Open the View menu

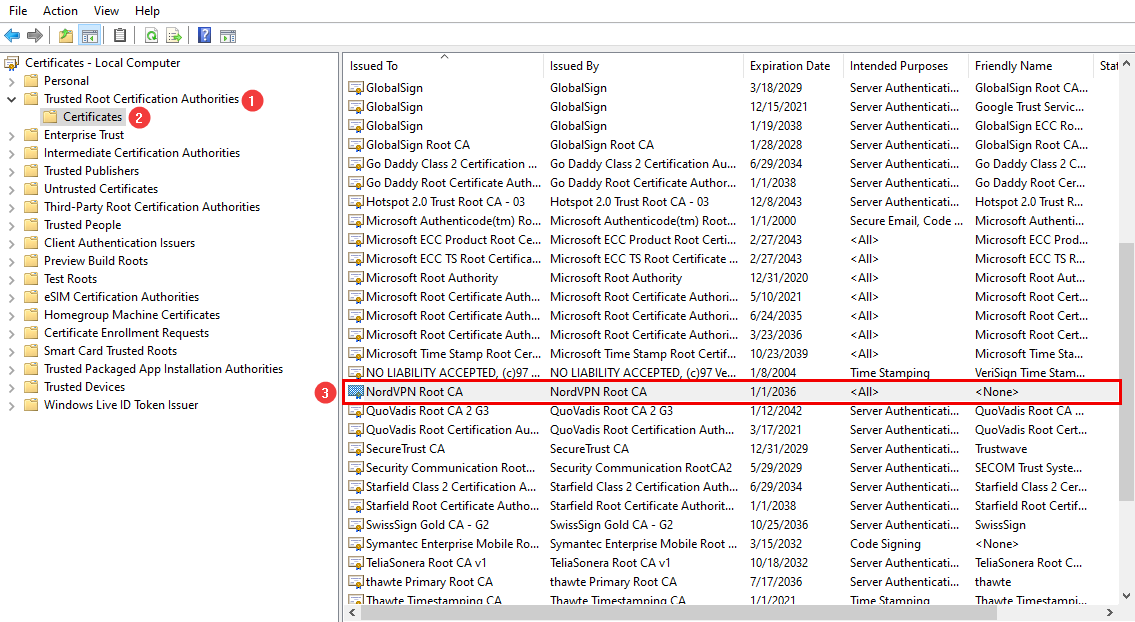coord(106,11)
